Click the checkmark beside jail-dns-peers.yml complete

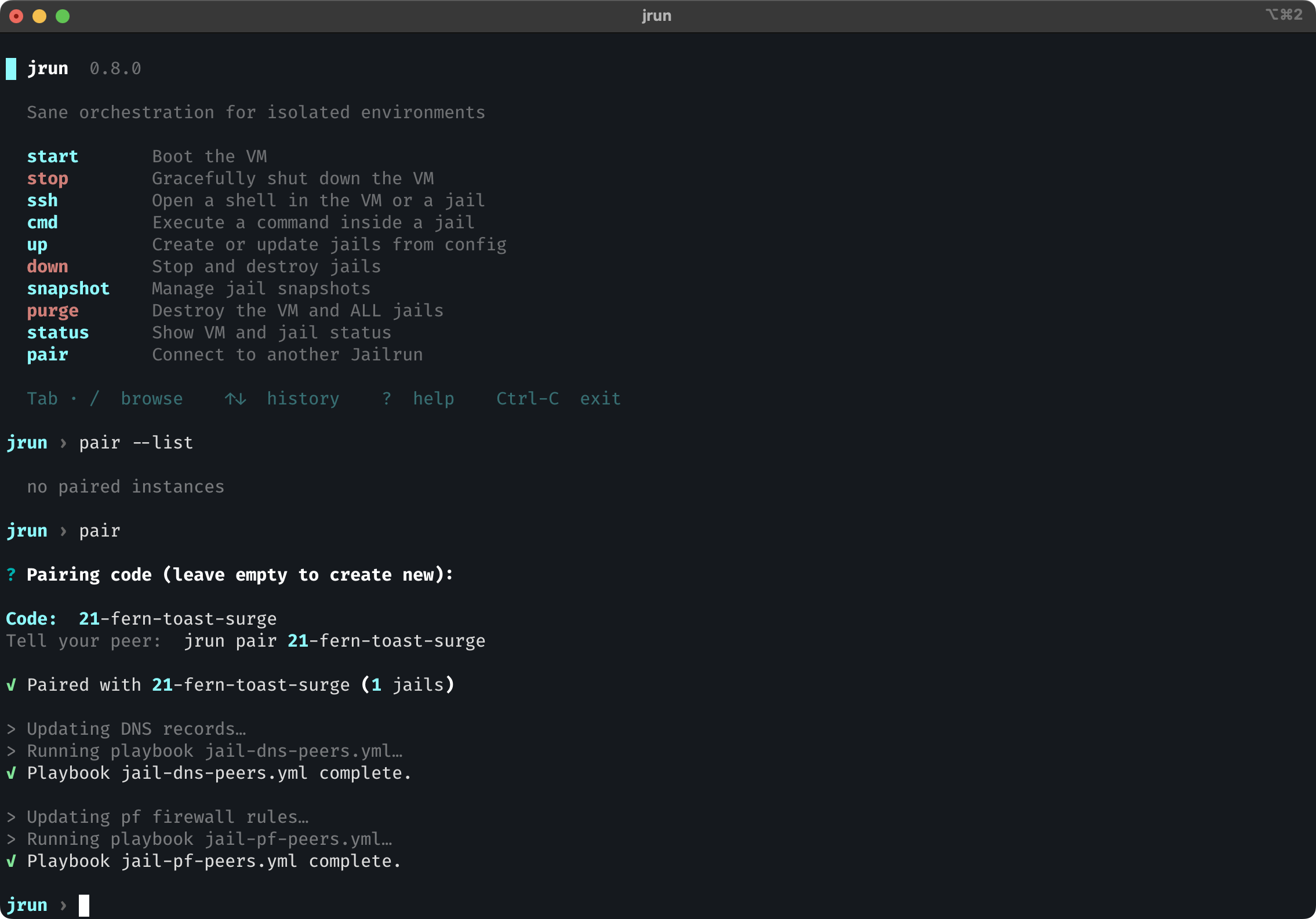click(x=11, y=773)
